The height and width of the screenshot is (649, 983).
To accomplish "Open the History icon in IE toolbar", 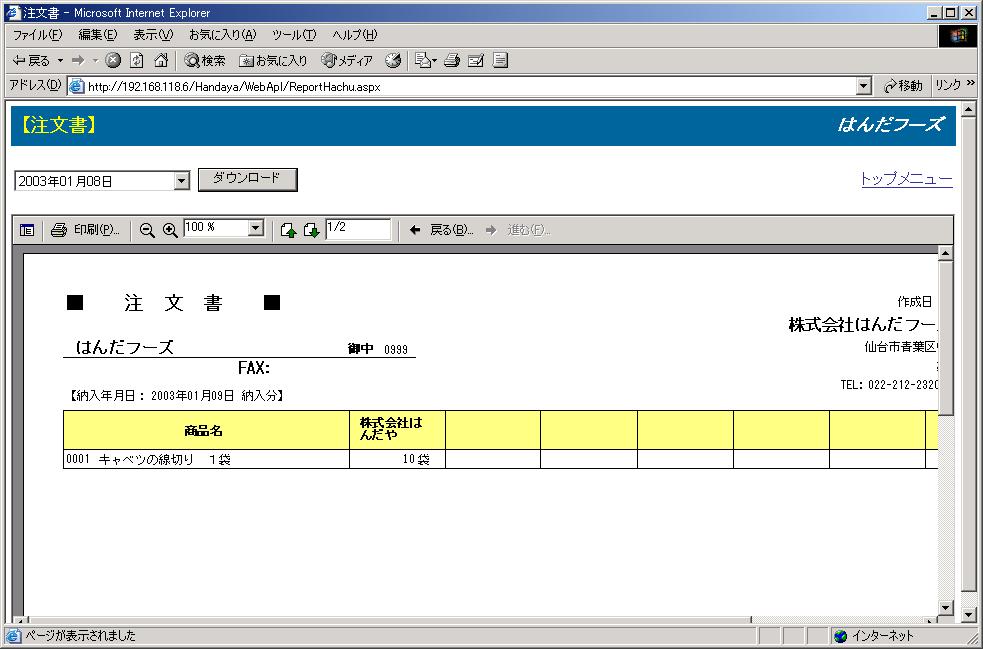I will pyautogui.click(x=393, y=60).
